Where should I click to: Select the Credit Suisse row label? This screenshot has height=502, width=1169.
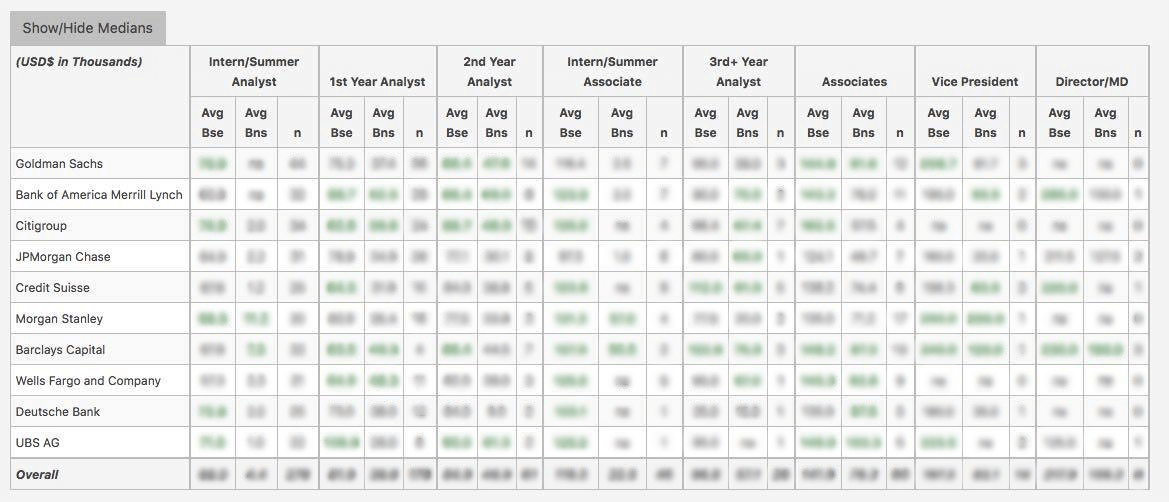click(53, 287)
